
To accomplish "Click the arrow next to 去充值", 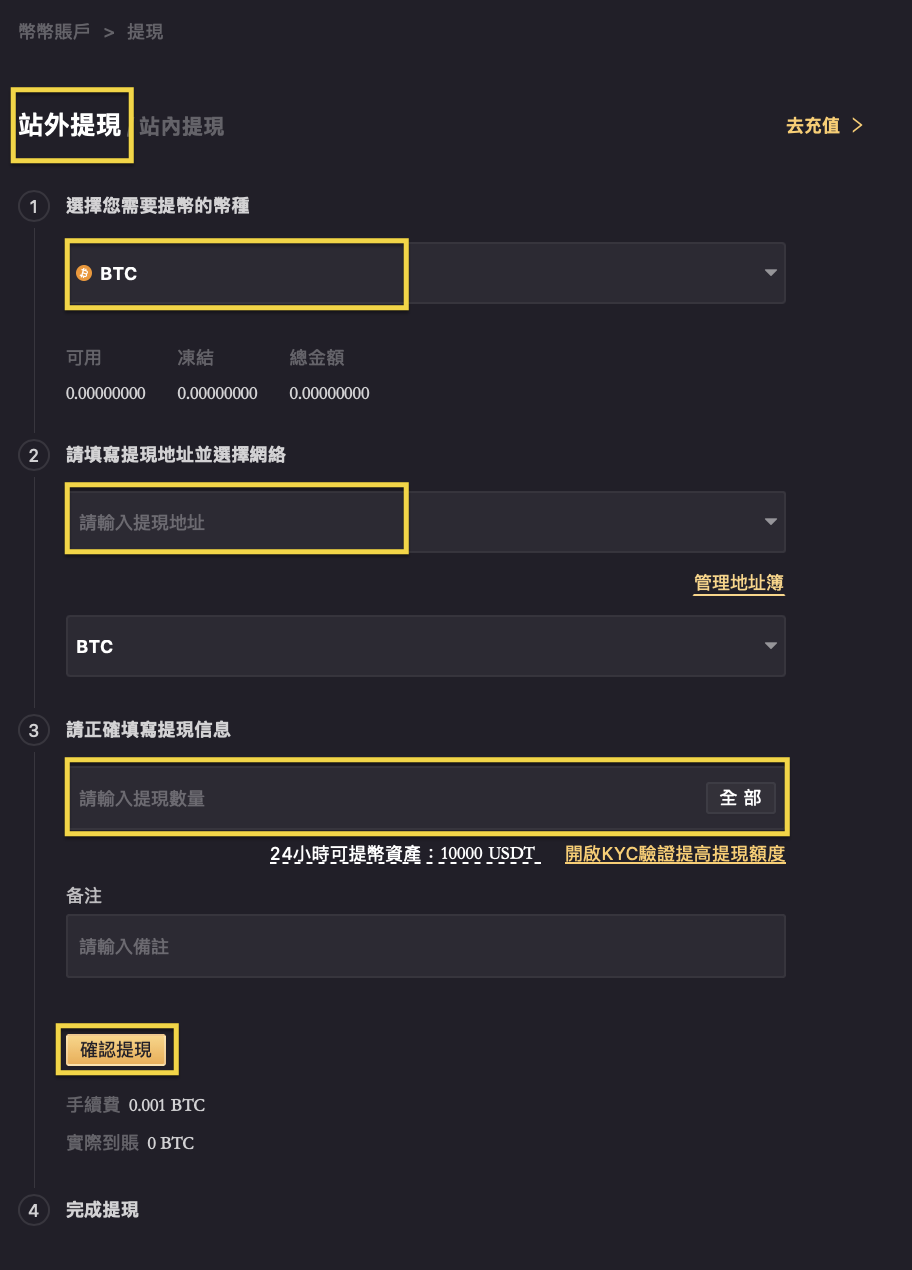I will point(856,126).
